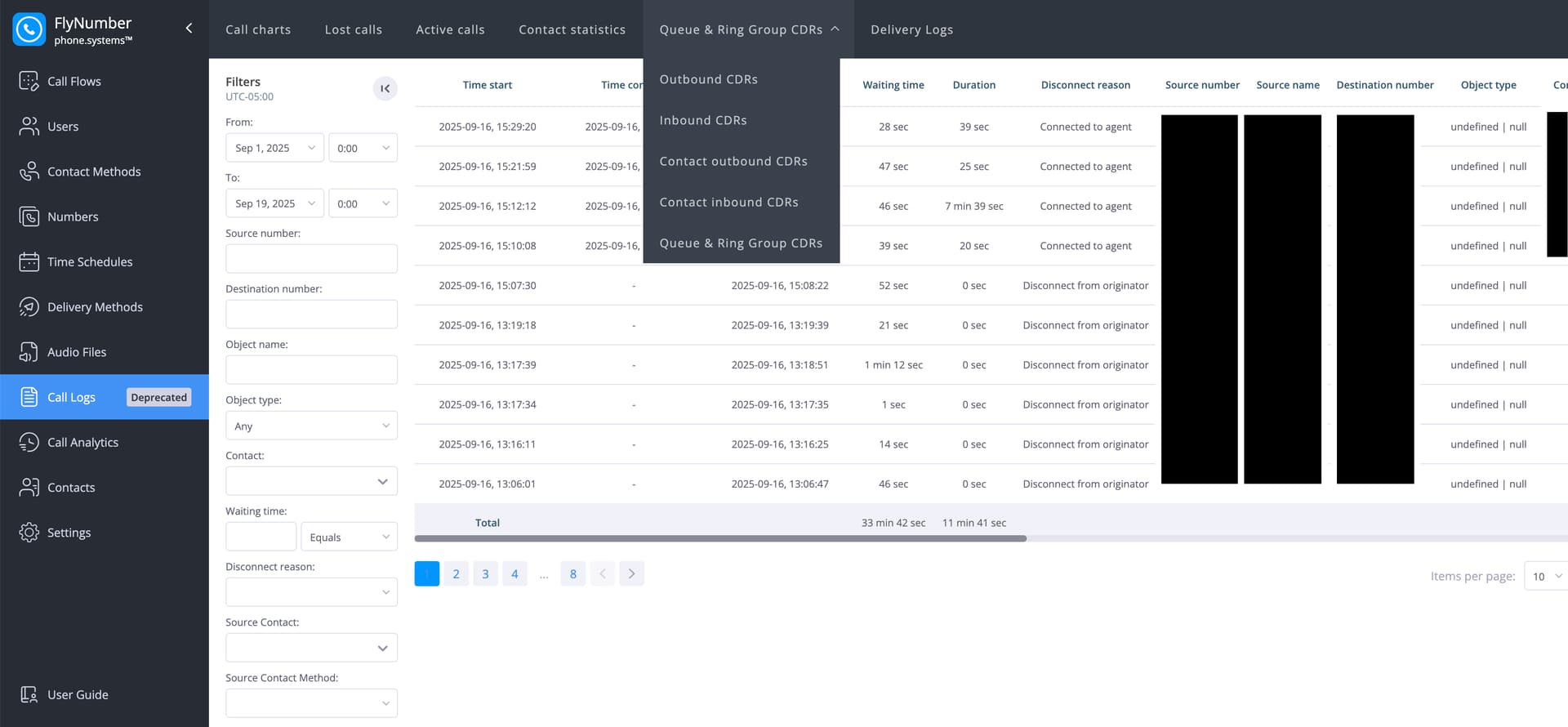1568x727 pixels.
Task: Open Audio Files from sidebar icon
Action: click(x=29, y=352)
